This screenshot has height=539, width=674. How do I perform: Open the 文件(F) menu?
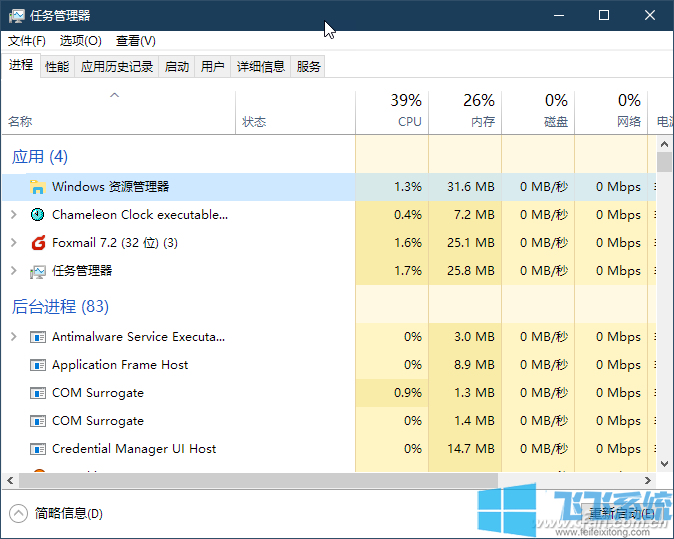point(27,41)
